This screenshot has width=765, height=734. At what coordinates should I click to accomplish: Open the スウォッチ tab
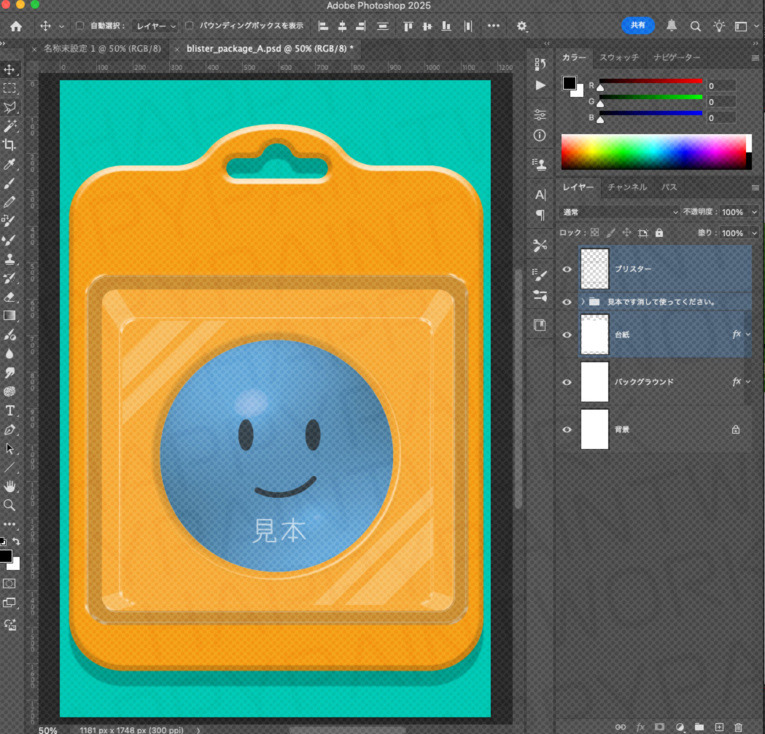619,57
